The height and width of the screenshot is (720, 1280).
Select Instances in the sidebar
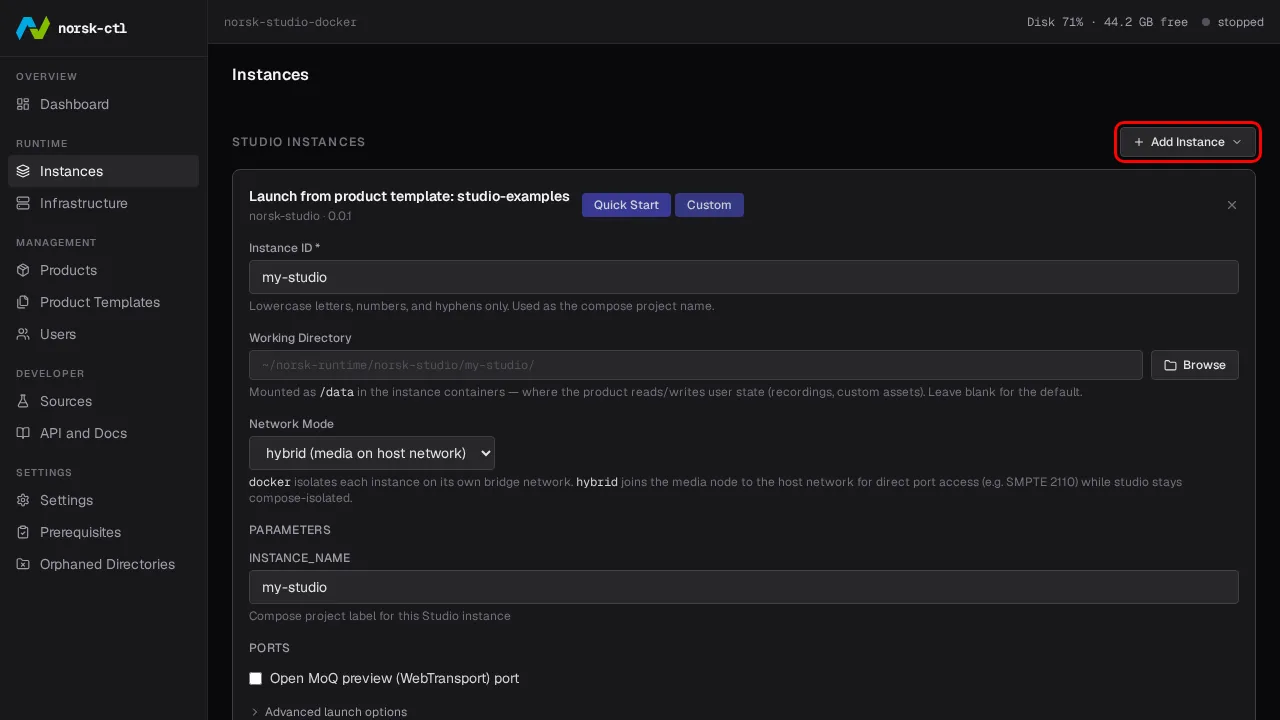point(103,171)
